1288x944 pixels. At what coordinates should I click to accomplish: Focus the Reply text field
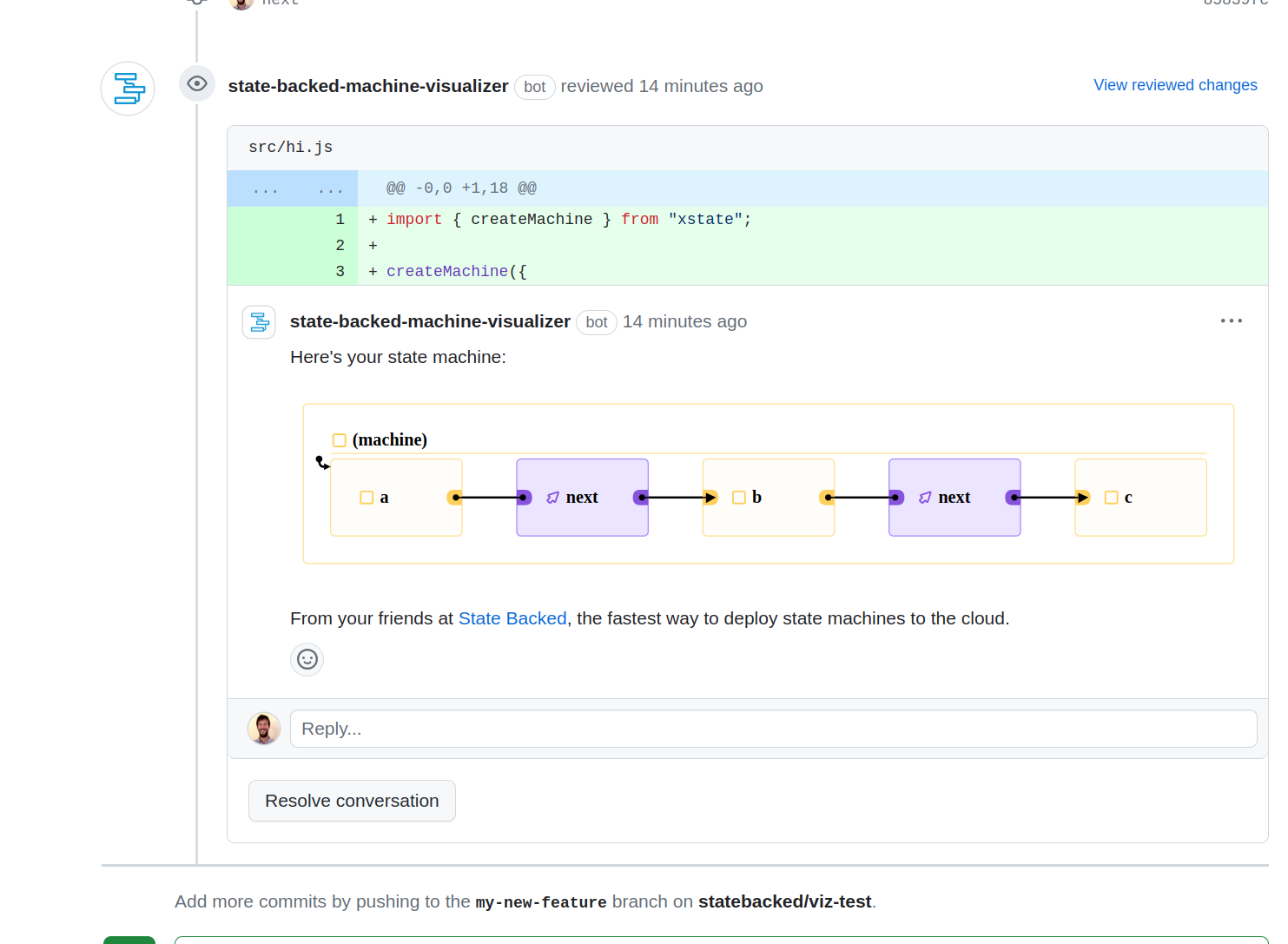[773, 729]
